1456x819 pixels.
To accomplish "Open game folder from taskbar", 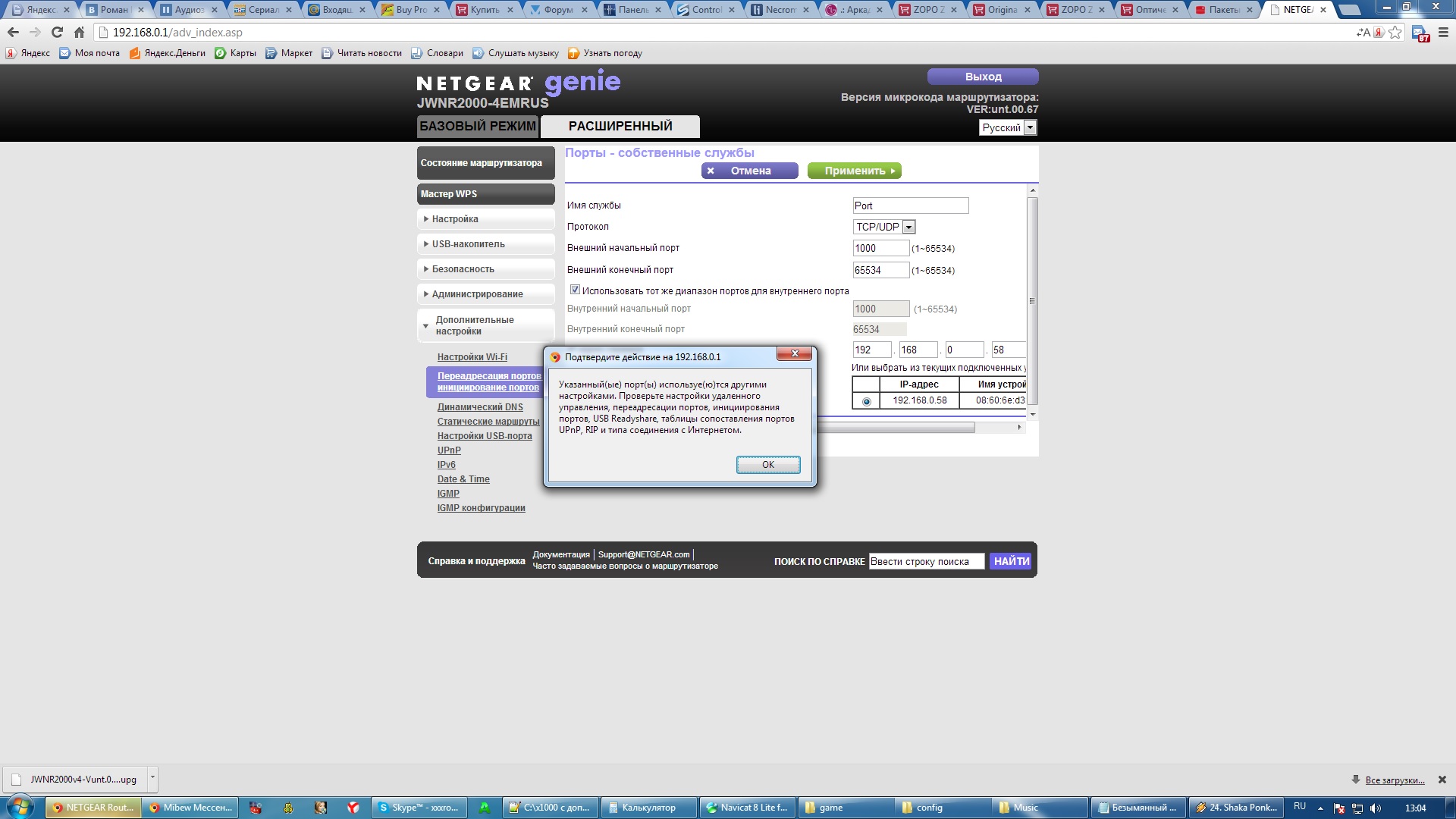I will pos(846,808).
